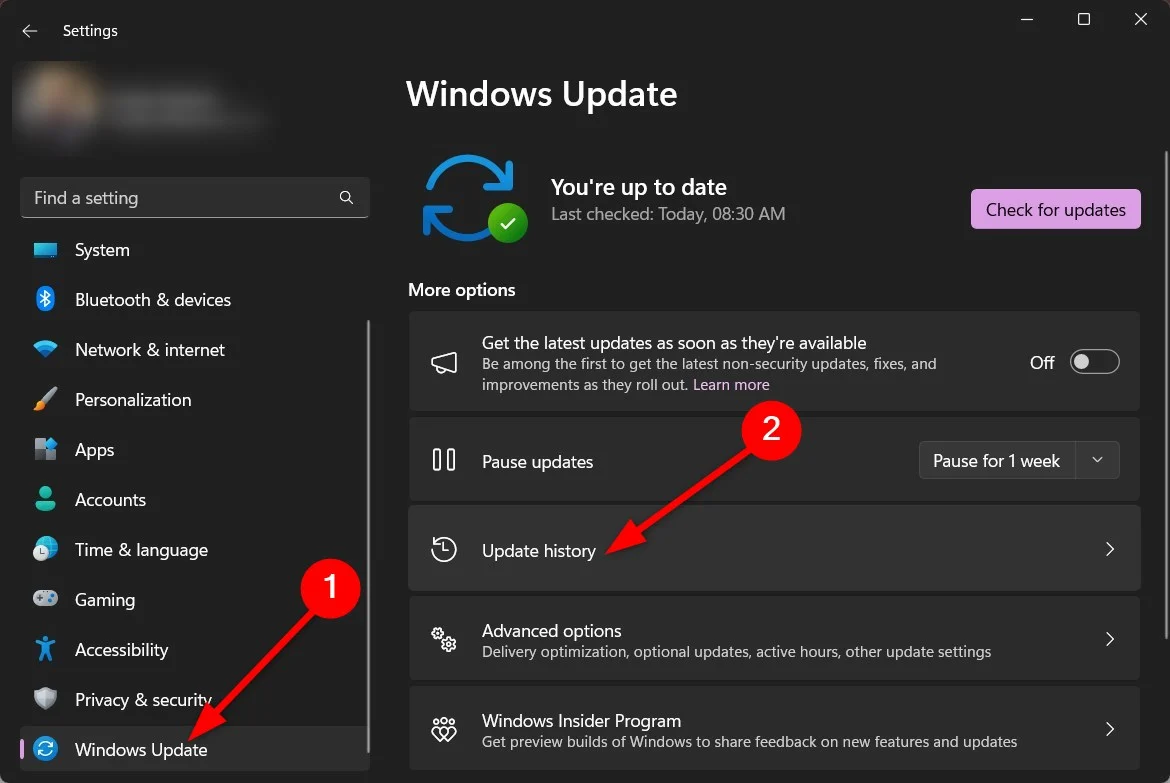This screenshot has height=783, width=1170.
Task: Open Update history
Action: (x=774, y=549)
